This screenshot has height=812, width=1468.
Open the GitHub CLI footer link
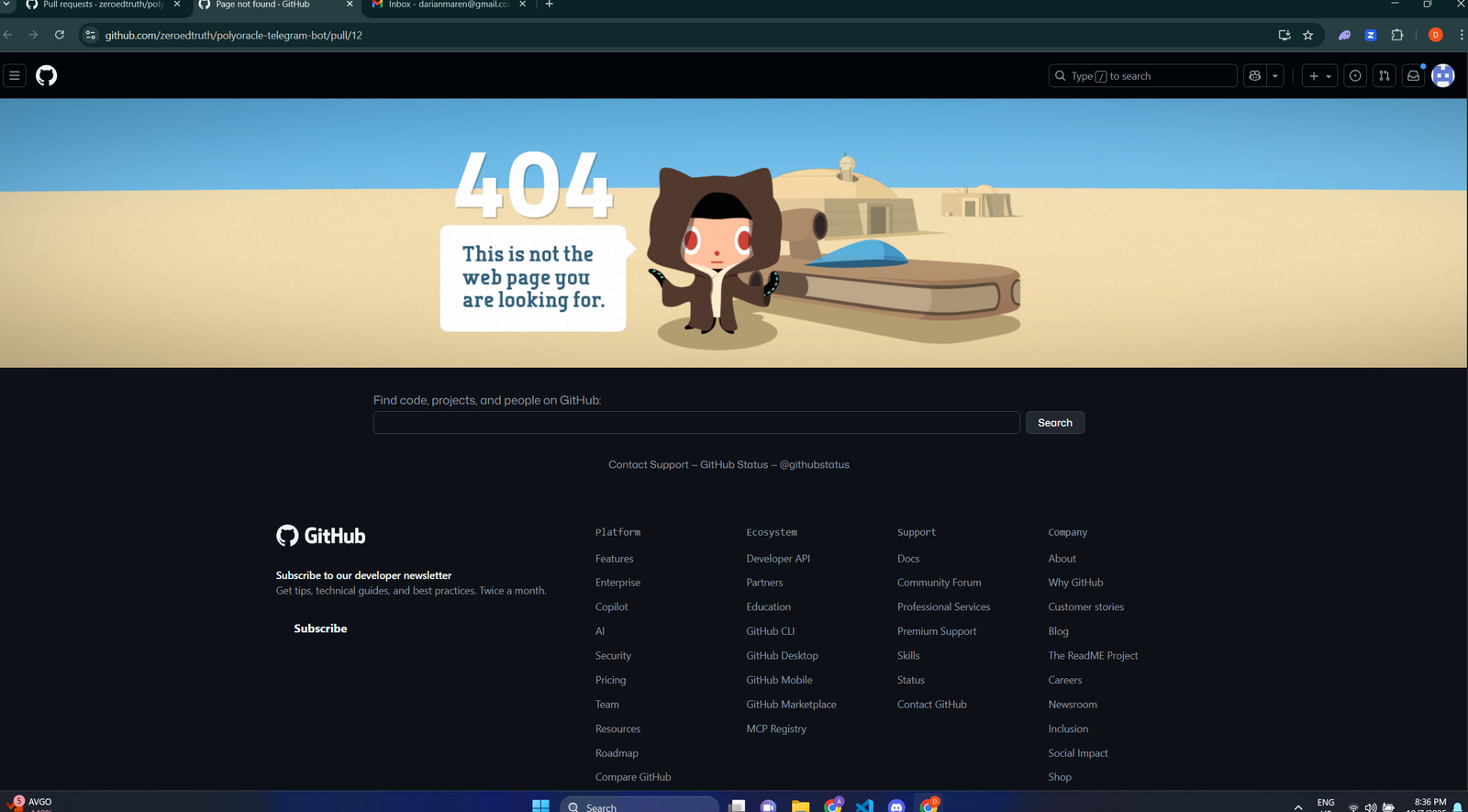pyautogui.click(x=770, y=631)
